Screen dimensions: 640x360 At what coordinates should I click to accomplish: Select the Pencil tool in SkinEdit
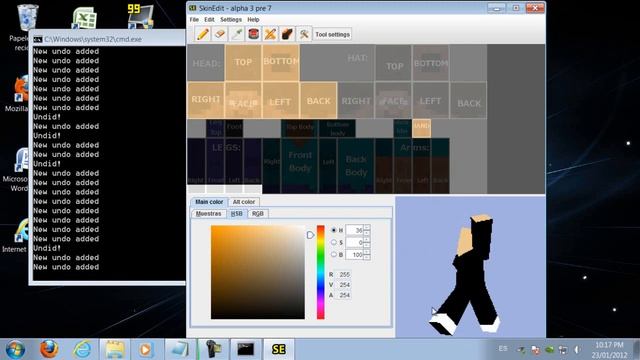(x=202, y=34)
